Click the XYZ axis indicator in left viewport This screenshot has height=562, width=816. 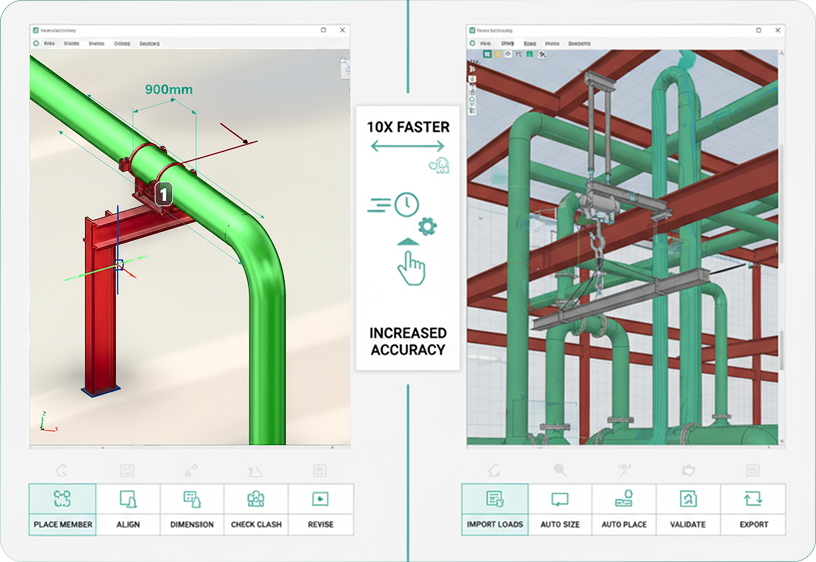coord(43,420)
